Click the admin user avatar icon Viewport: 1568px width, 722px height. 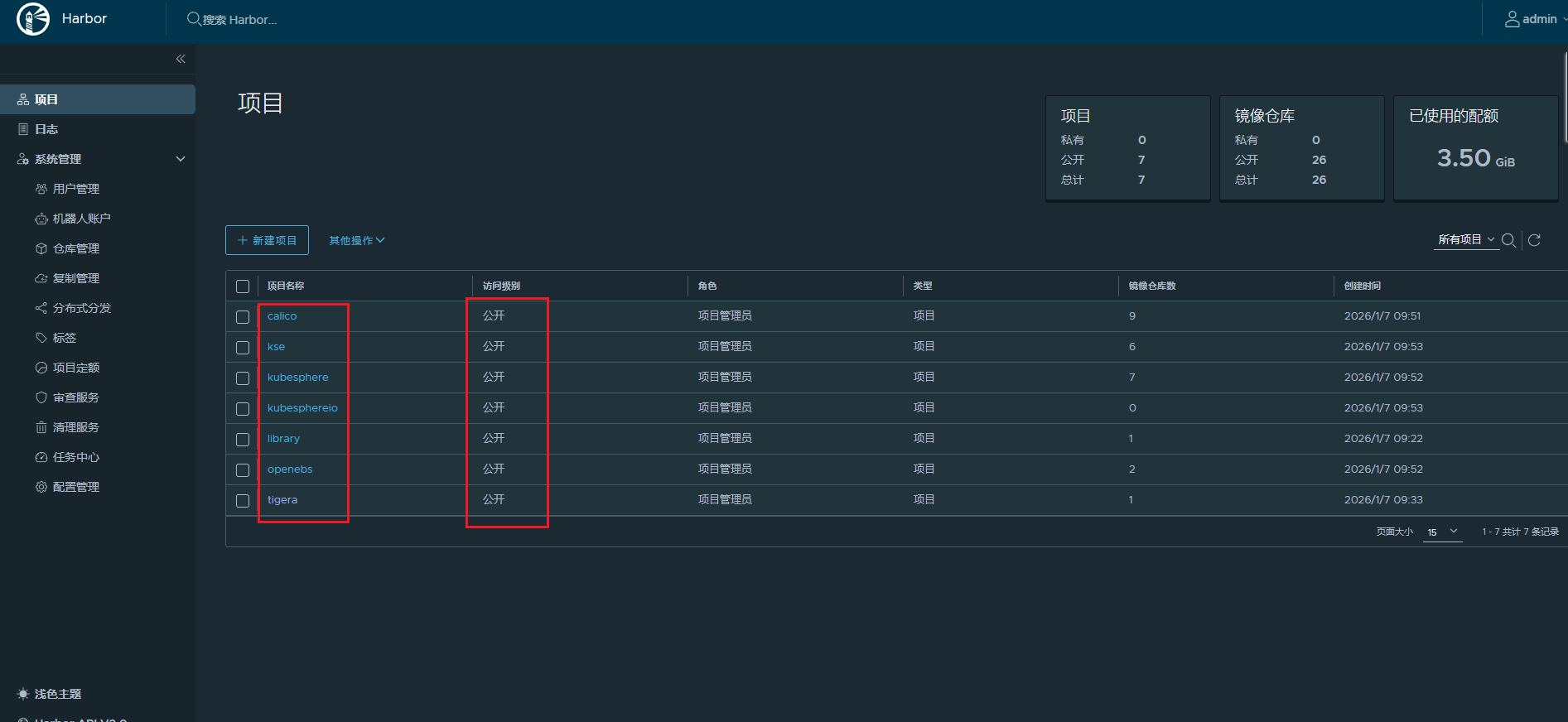tap(1513, 19)
